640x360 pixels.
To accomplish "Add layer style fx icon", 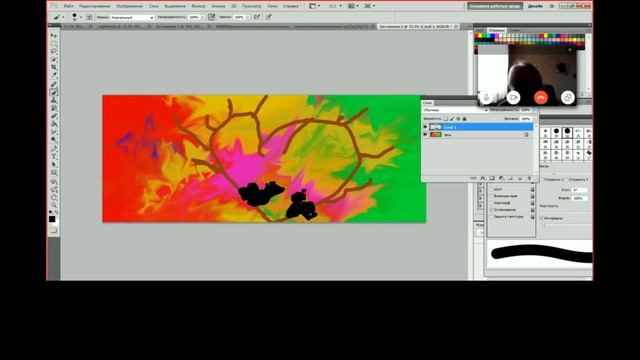I will pos(483,178).
